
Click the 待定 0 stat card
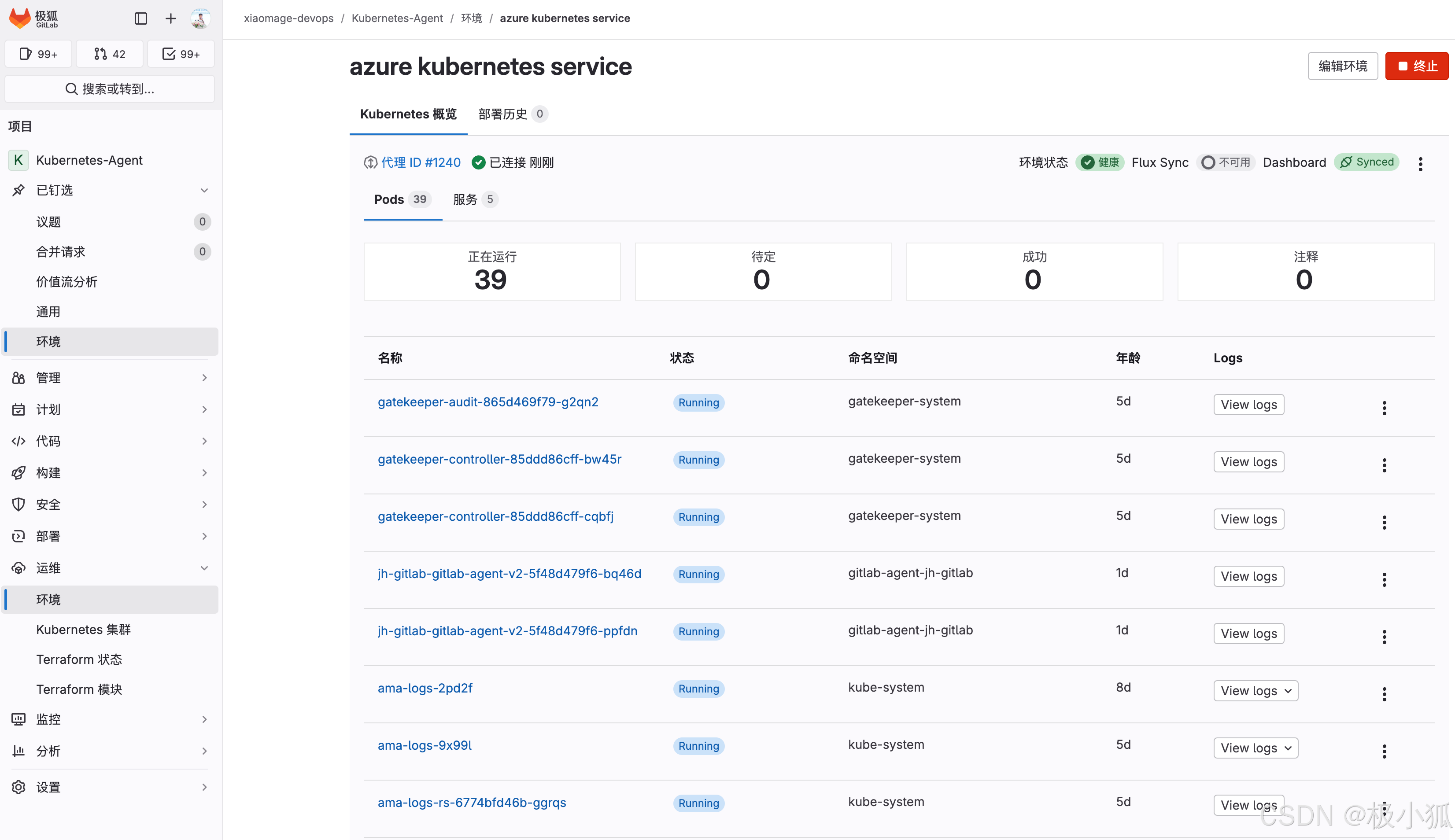[x=763, y=271]
